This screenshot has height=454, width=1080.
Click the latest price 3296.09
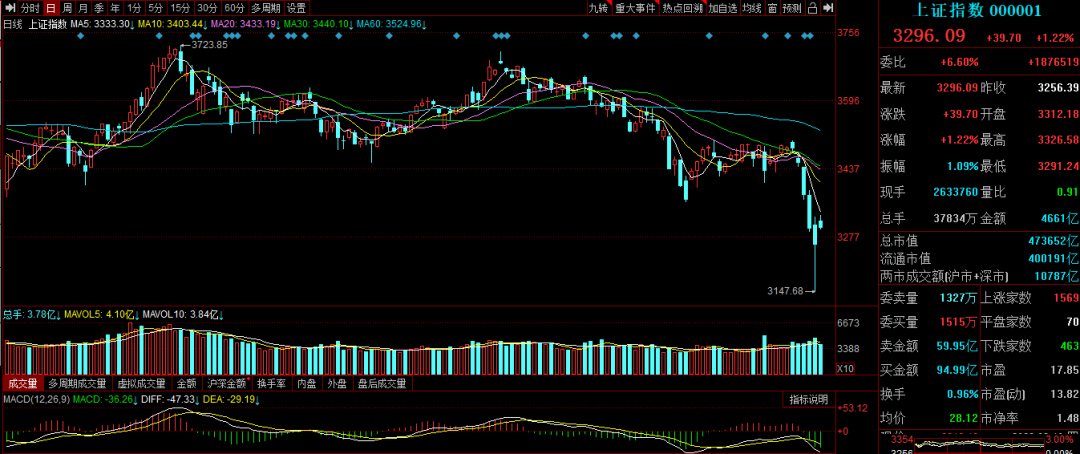(929, 36)
